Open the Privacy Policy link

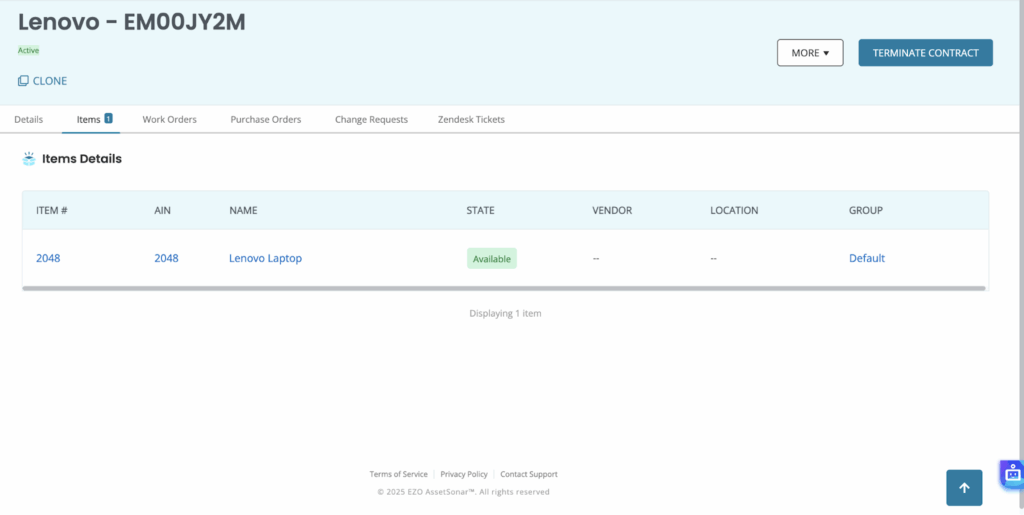[x=464, y=475]
